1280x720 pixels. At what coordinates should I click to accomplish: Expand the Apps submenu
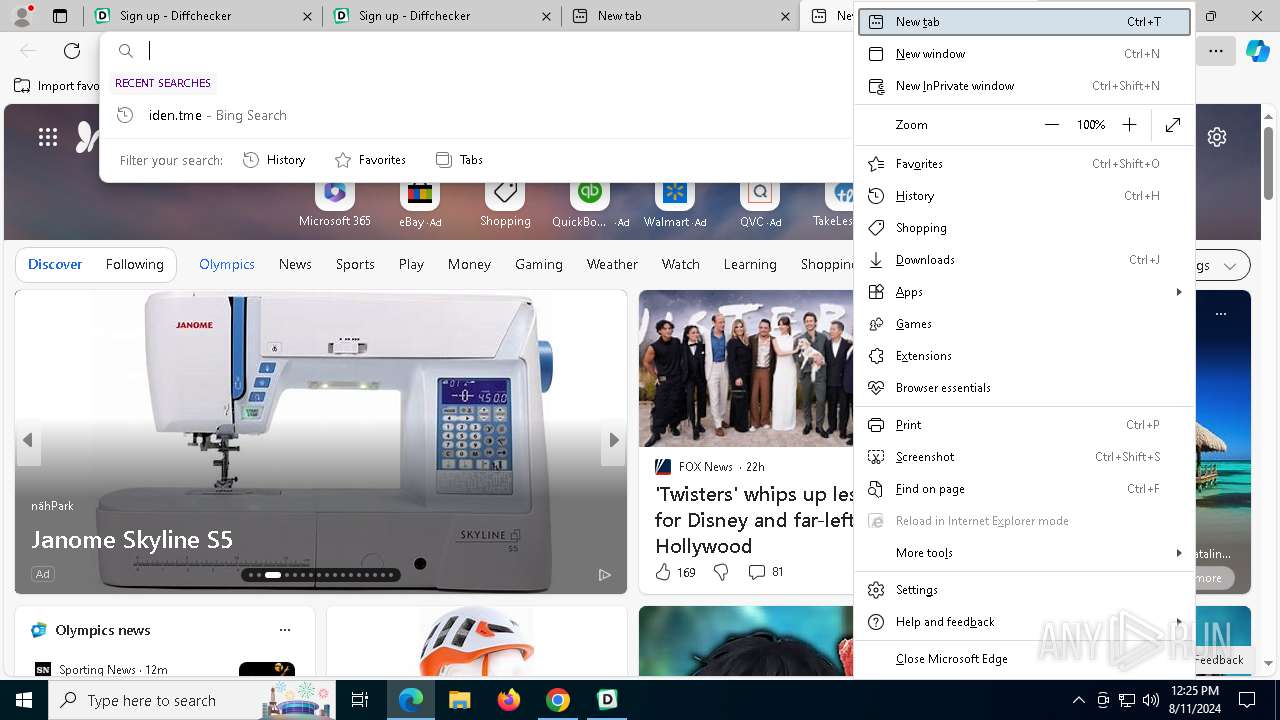coord(1025,292)
